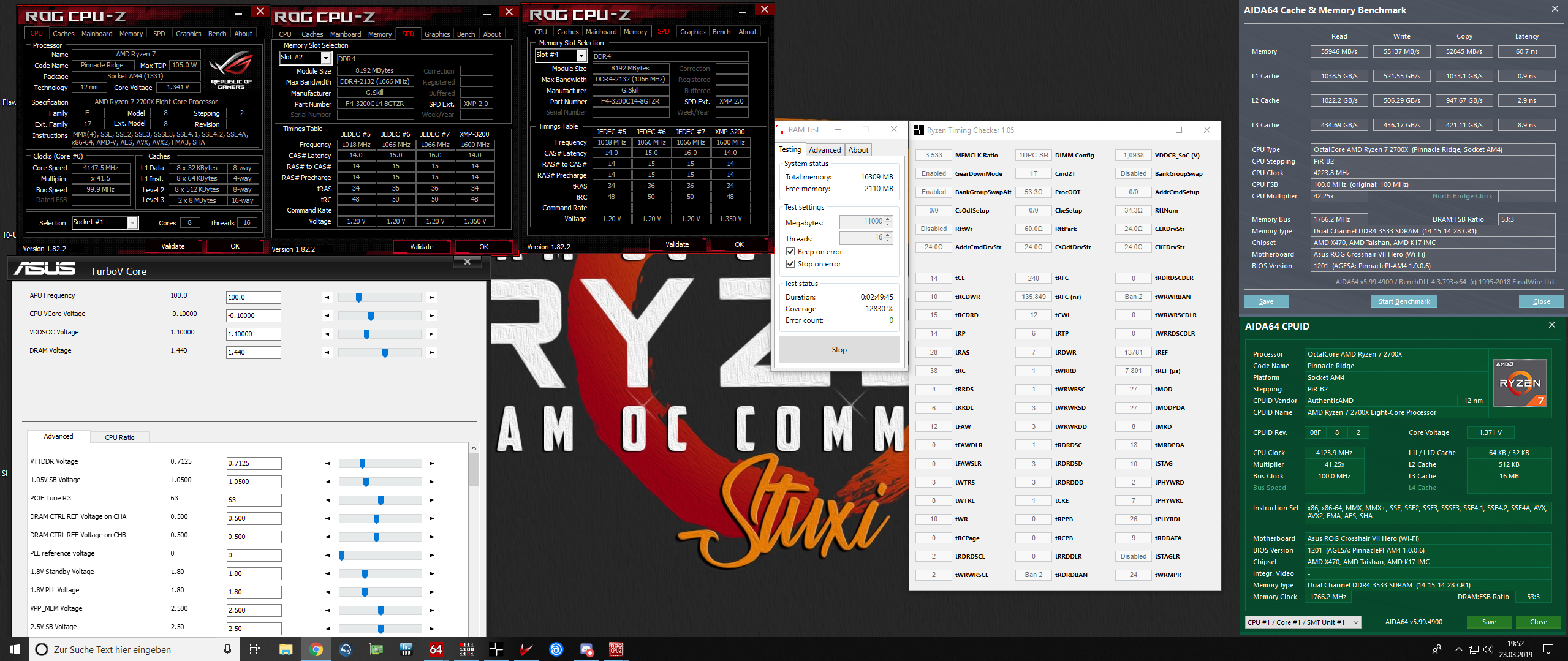Click Validate in the first CPU-Z window
Viewport: 1568px width, 661px height.
pyautogui.click(x=173, y=246)
